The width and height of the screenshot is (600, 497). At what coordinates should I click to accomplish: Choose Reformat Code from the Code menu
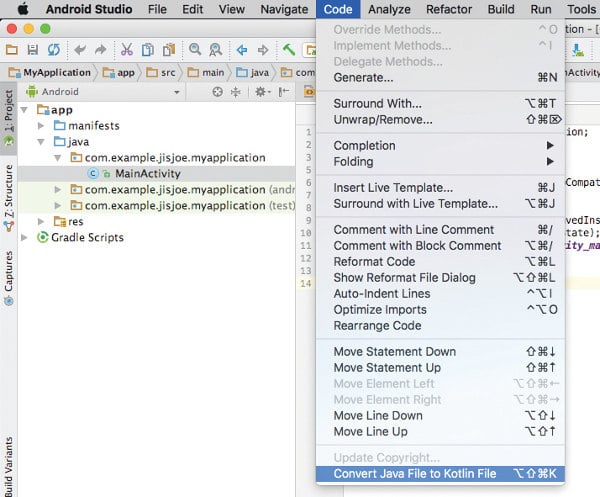coord(374,262)
